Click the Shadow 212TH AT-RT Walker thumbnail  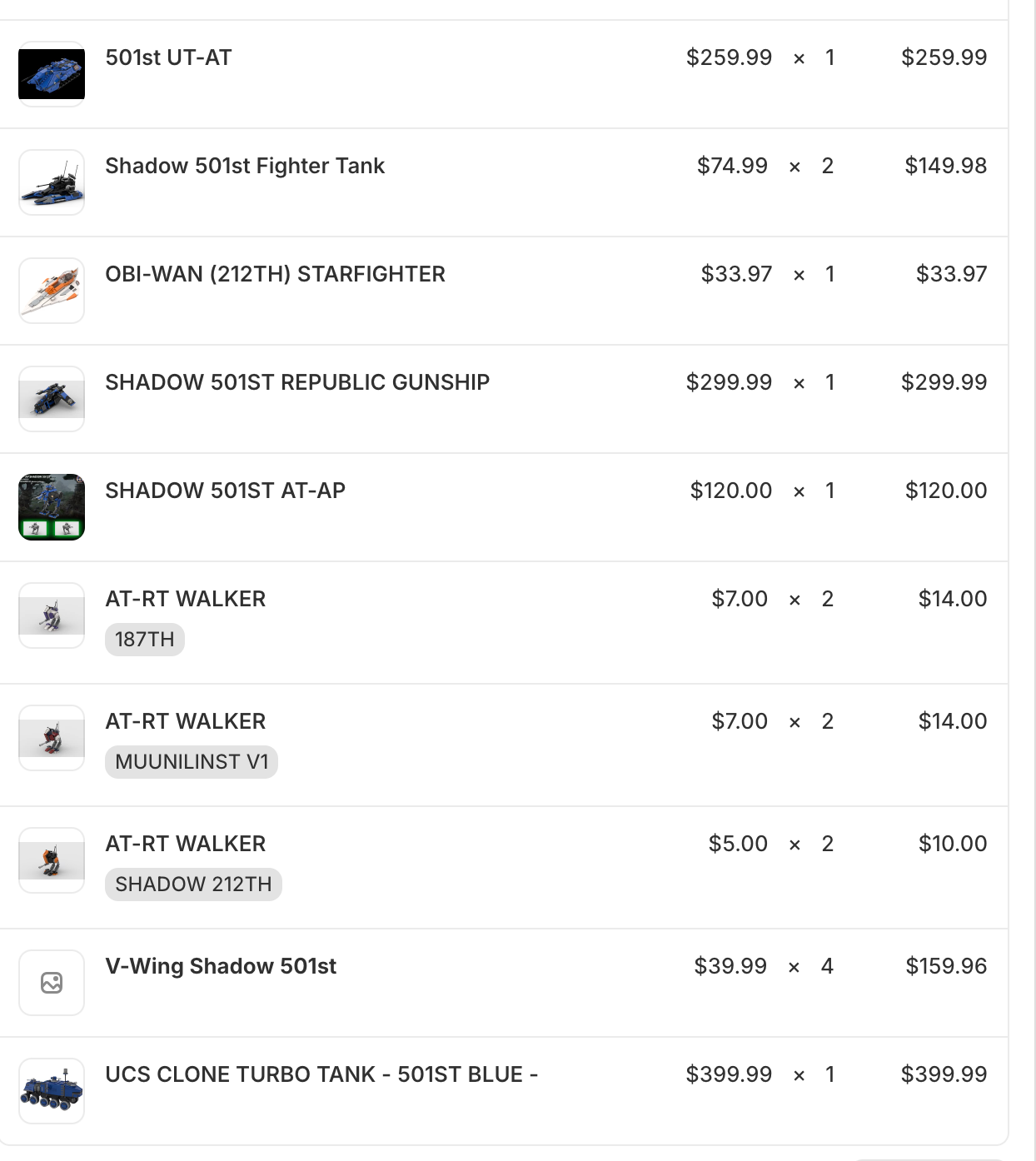point(52,860)
